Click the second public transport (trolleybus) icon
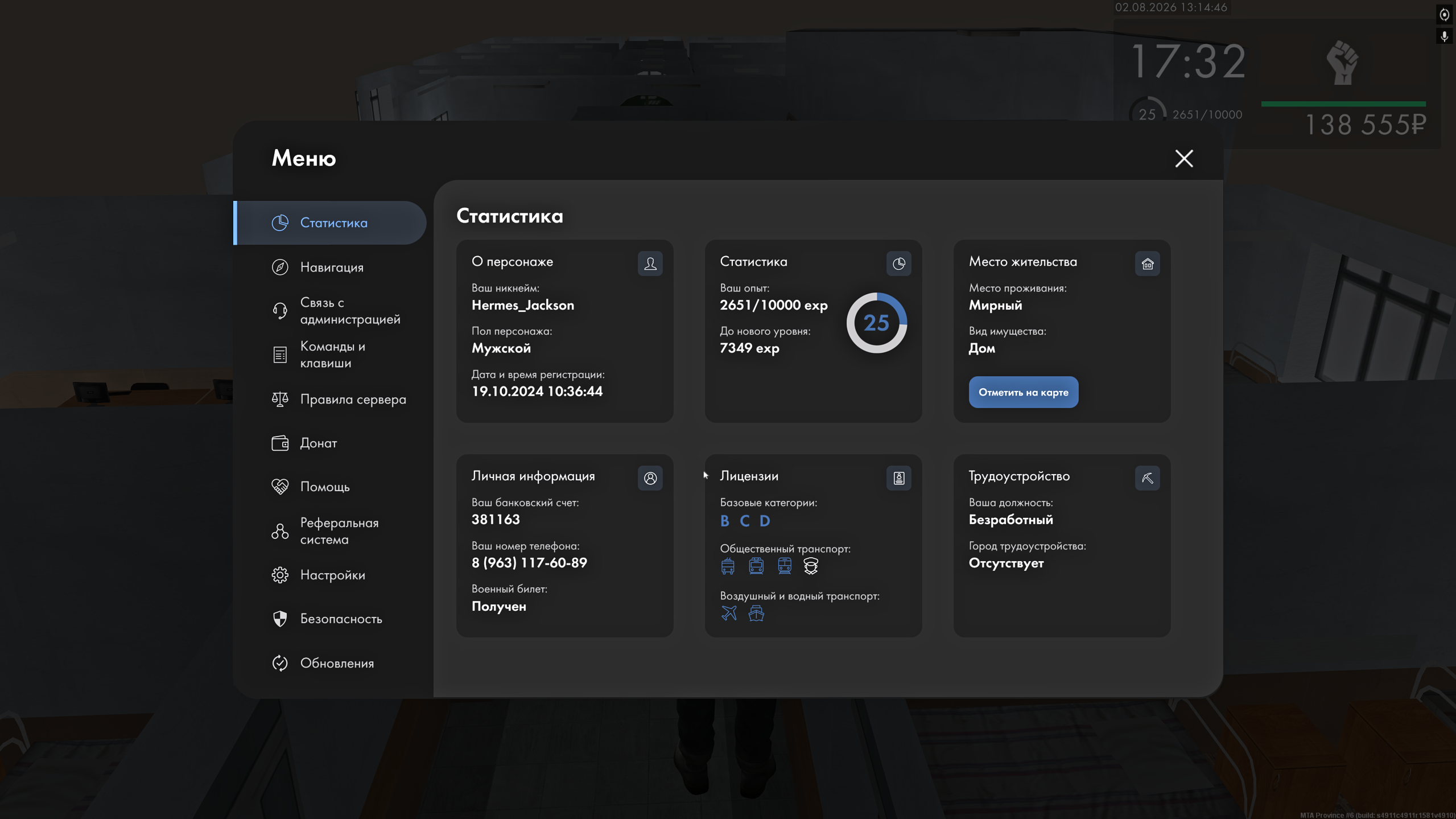The width and height of the screenshot is (1456, 819). (756, 566)
